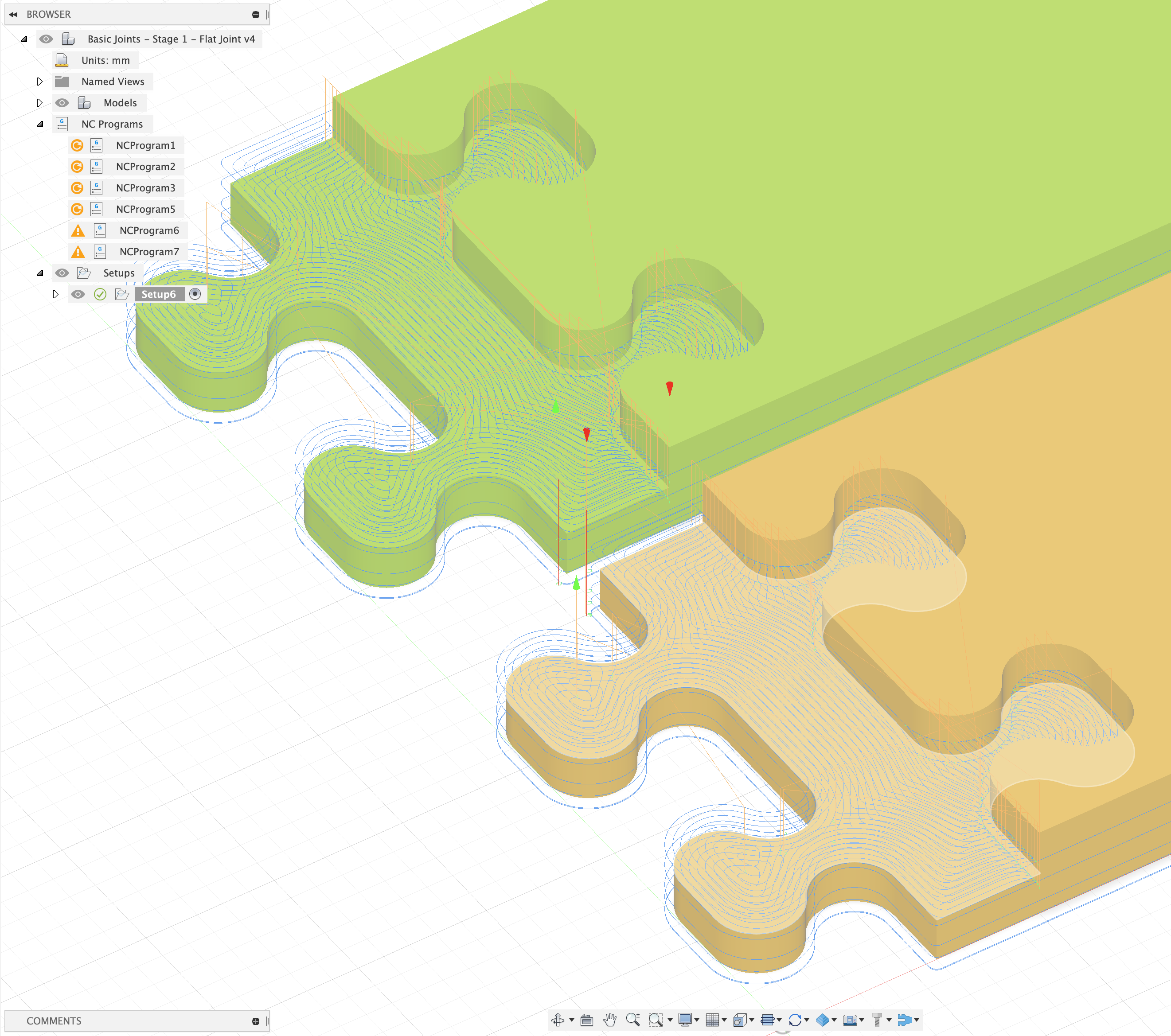
Task: Click the COMMENTS panel title
Action: coord(54,1021)
